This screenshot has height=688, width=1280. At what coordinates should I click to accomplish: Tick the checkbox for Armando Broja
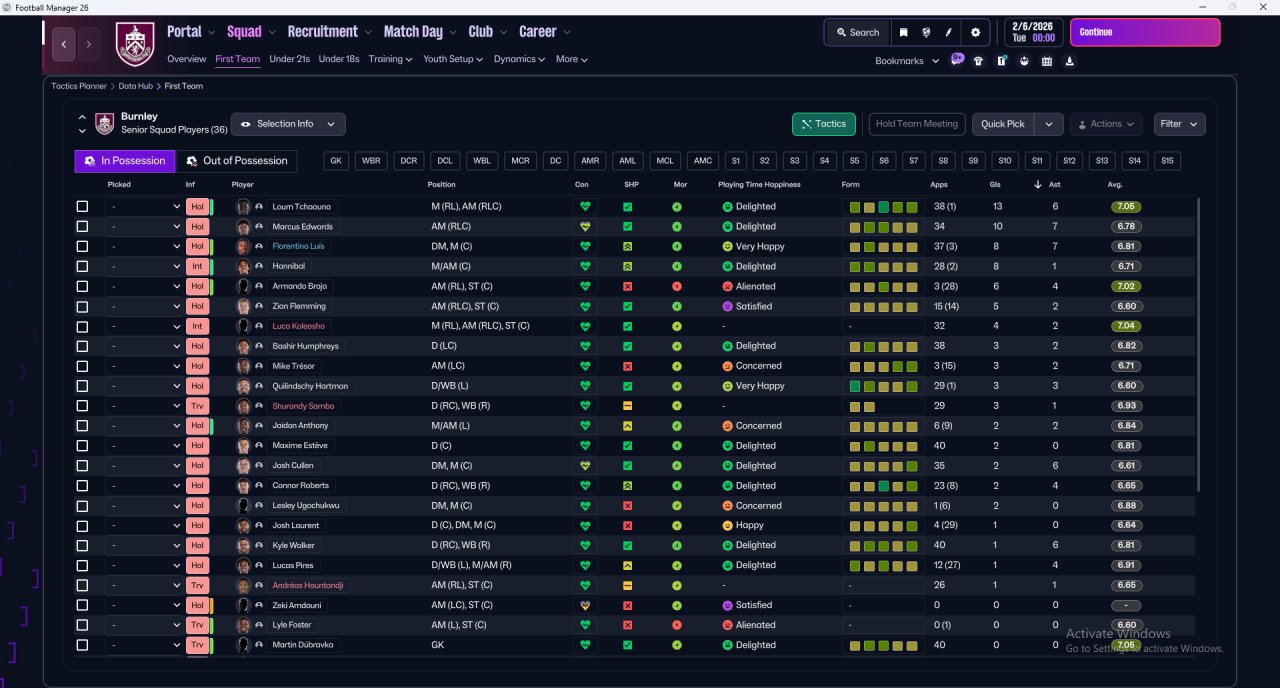pos(82,287)
